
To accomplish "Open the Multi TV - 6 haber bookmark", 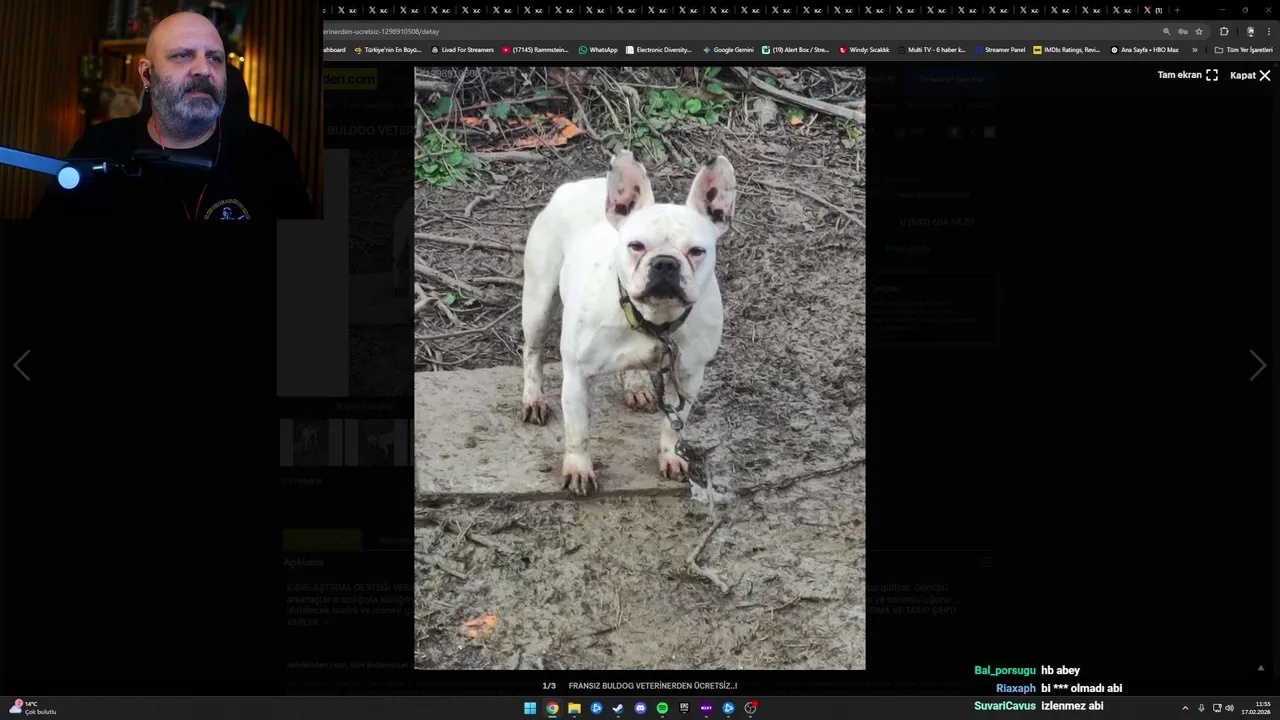I will pyautogui.click(x=931, y=49).
